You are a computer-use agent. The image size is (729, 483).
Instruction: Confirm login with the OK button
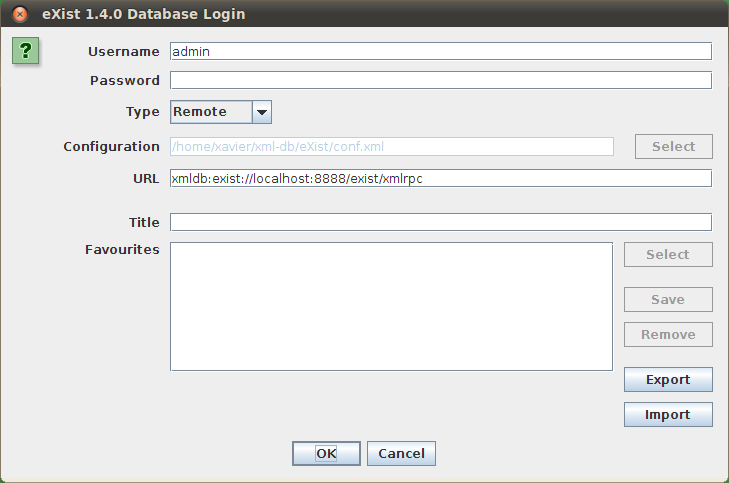(326, 453)
